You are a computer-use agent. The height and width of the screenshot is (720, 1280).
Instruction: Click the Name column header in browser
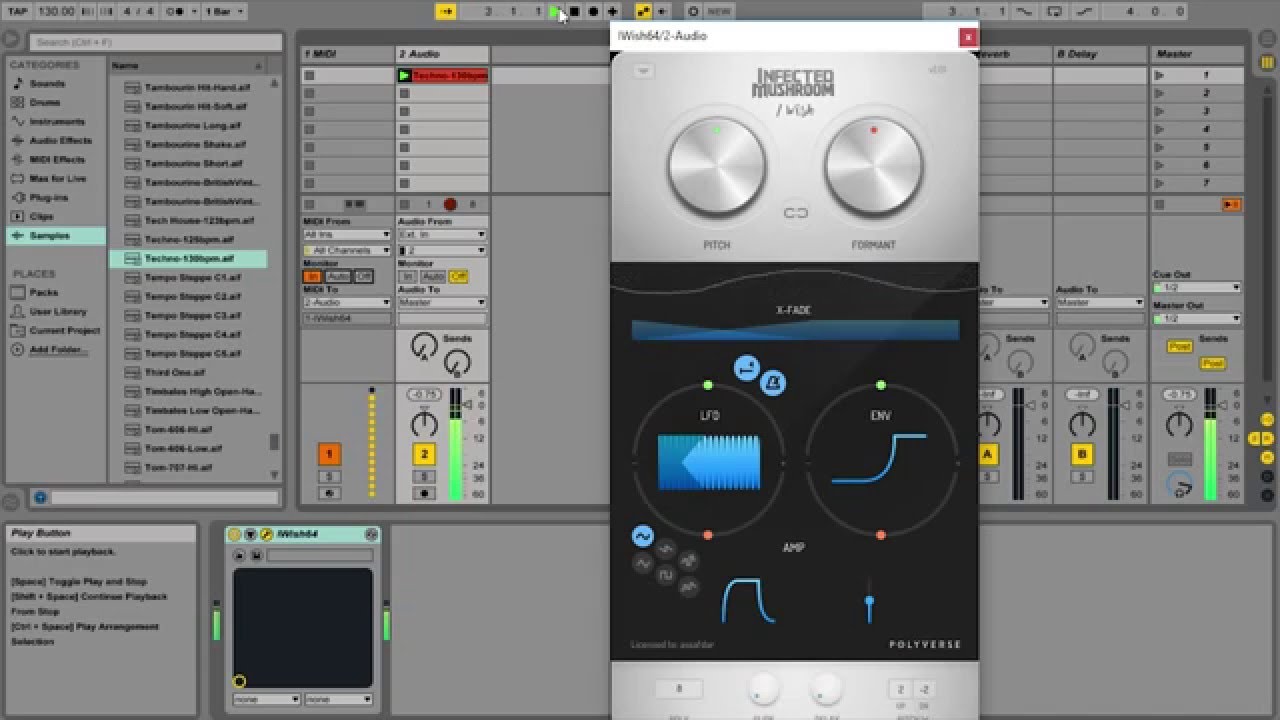[x=186, y=65]
